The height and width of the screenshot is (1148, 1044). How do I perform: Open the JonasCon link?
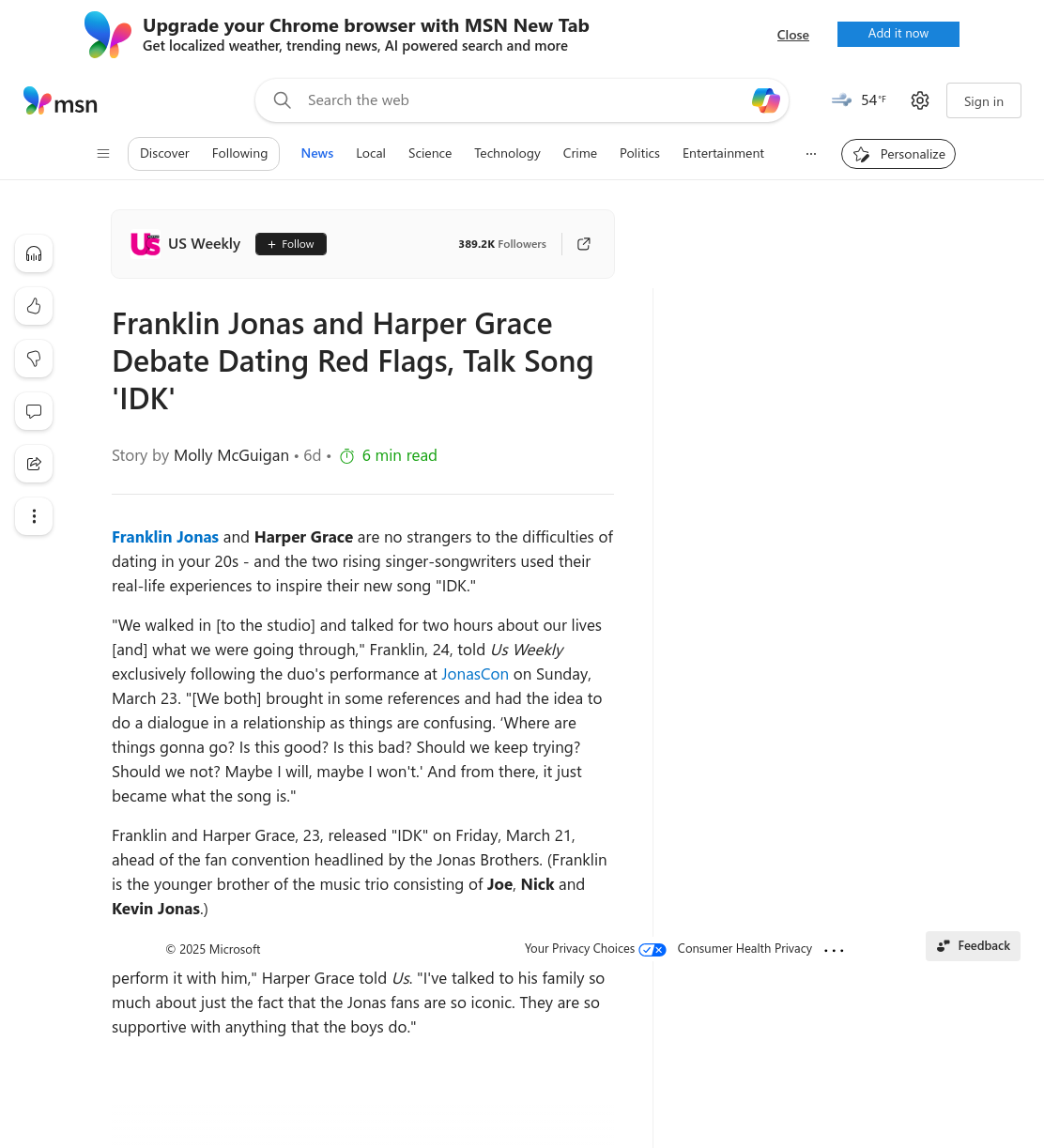475,674
